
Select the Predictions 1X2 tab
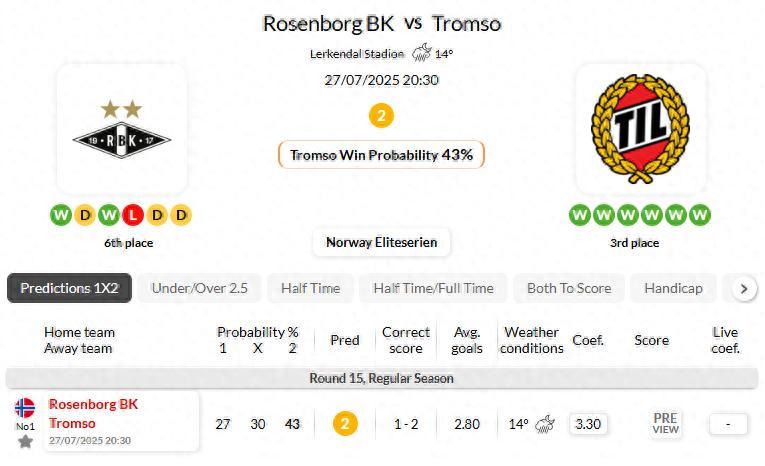tap(70, 288)
